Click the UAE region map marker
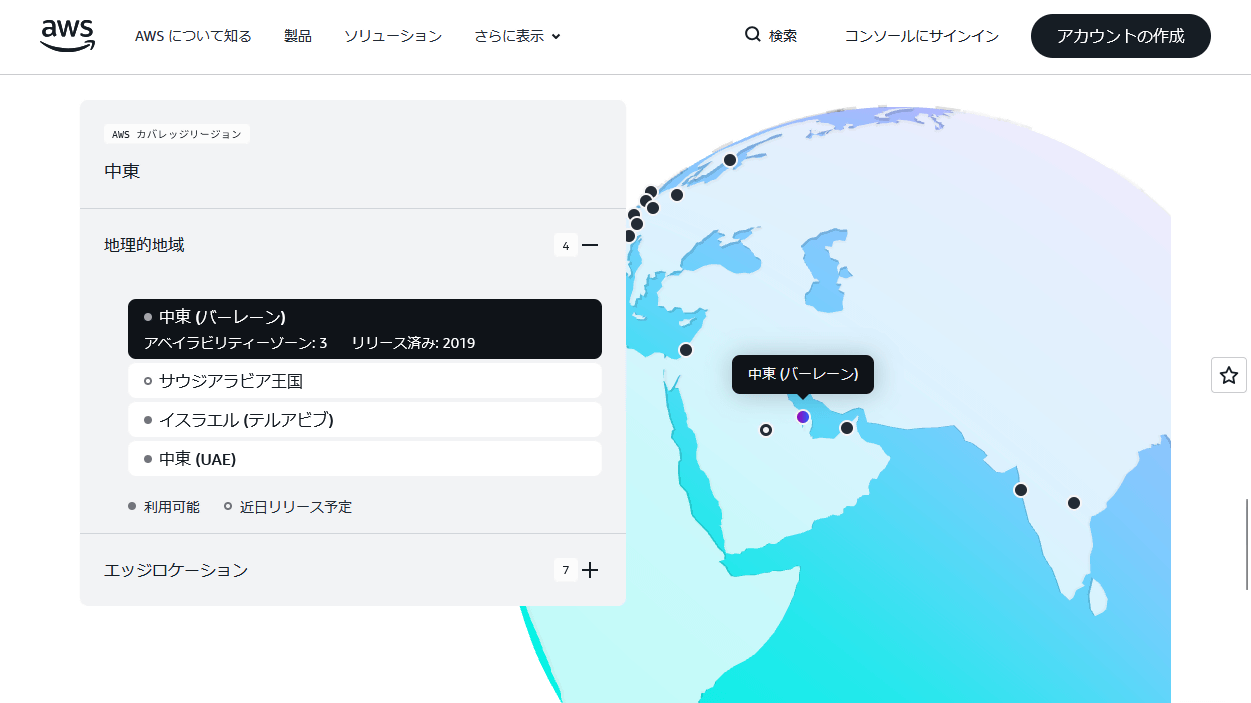This screenshot has width=1251, height=703. pyautogui.click(x=847, y=428)
